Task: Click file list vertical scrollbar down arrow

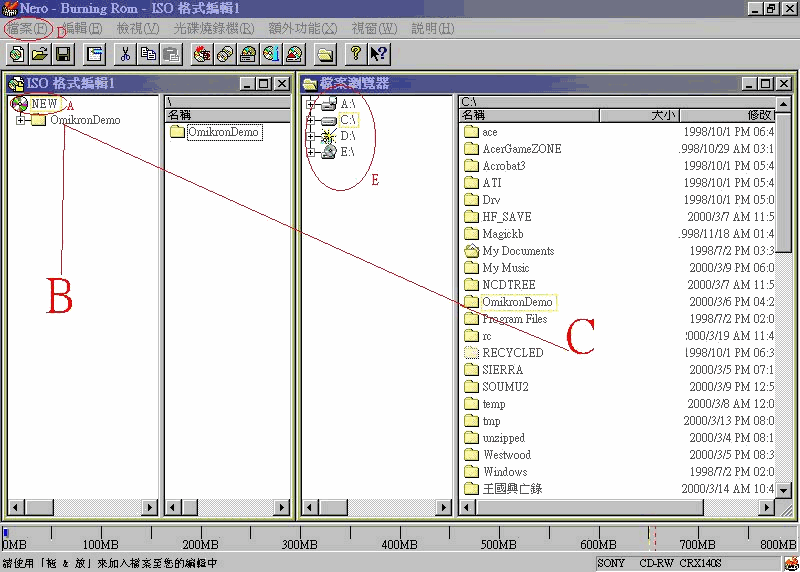Action: pyautogui.click(x=783, y=490)
